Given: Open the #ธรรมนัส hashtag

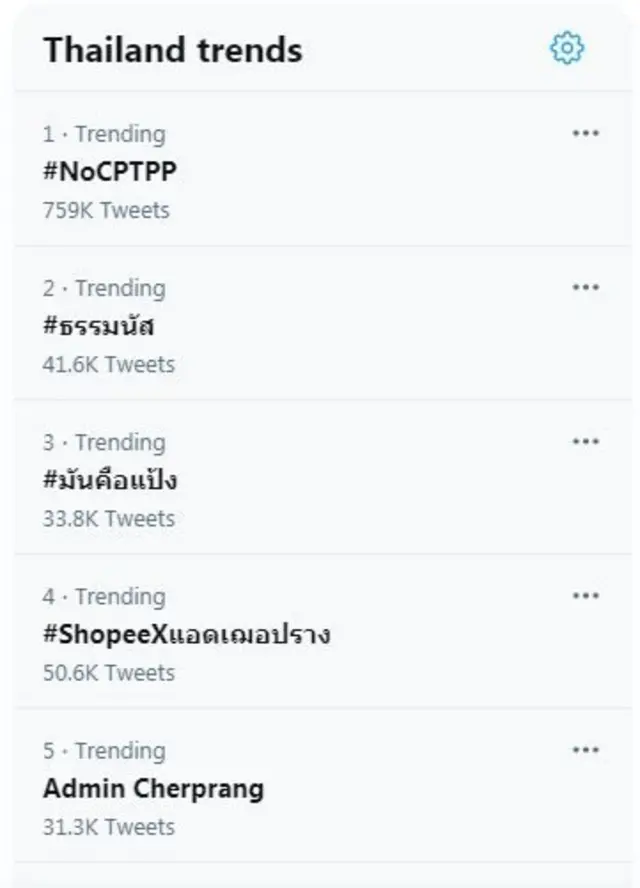Looking at the screenshot, I should click(99, 326).
